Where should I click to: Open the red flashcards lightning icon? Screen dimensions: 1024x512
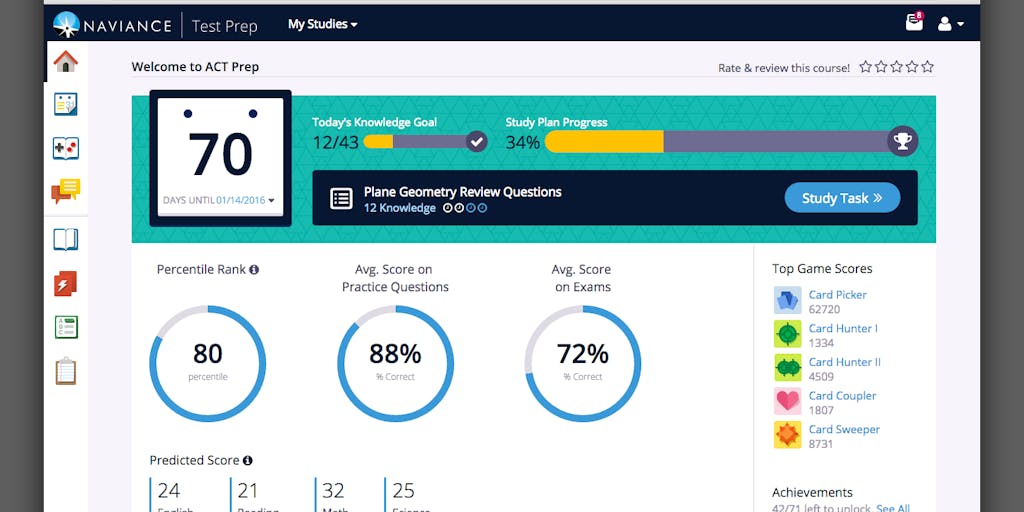66,284
